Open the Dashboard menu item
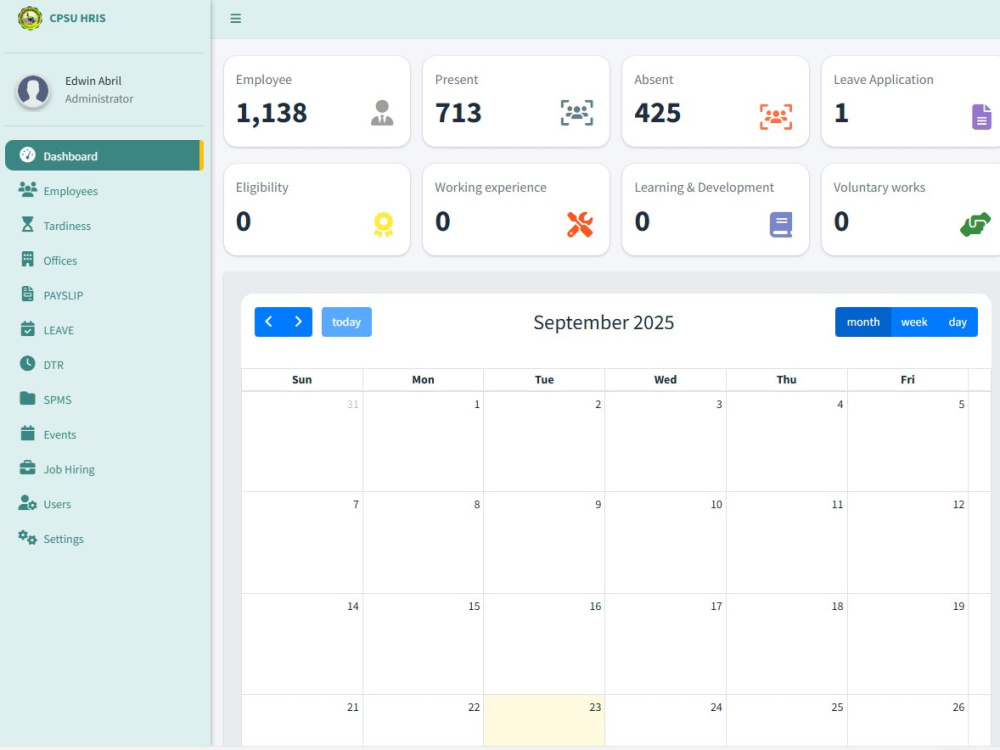The width and height of the screenshot is (1000, 750). click(x=104, y=156)
